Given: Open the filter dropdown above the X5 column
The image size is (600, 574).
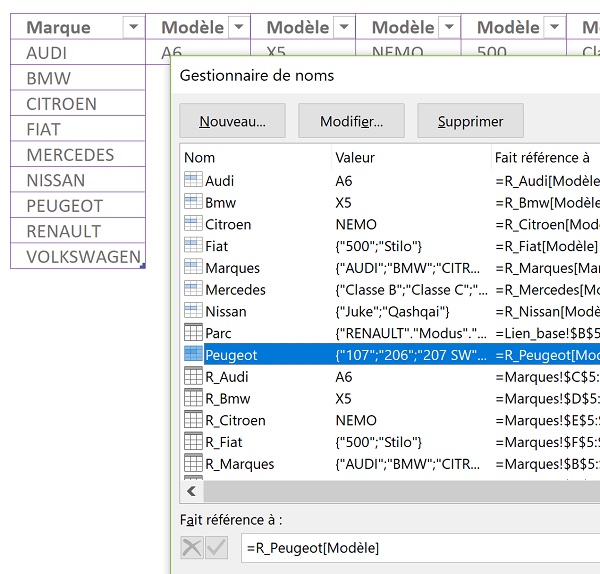Looking at the screenshot, I should pyautogui.click(x=344, y=27).
